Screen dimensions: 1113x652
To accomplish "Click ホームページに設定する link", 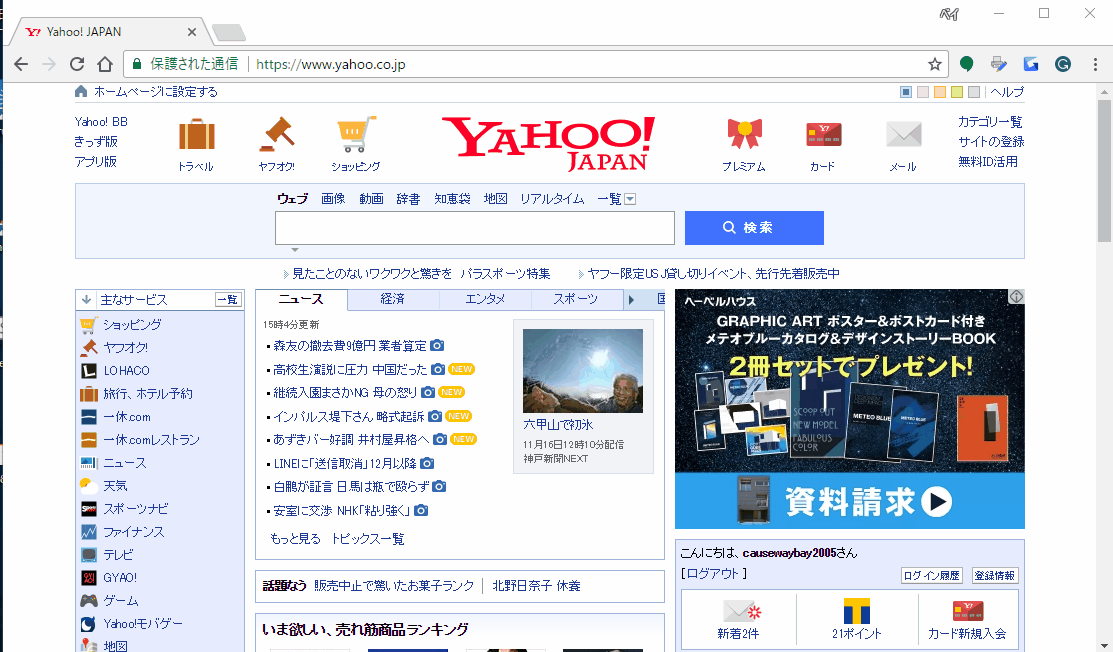I will [x=155, y=92].
